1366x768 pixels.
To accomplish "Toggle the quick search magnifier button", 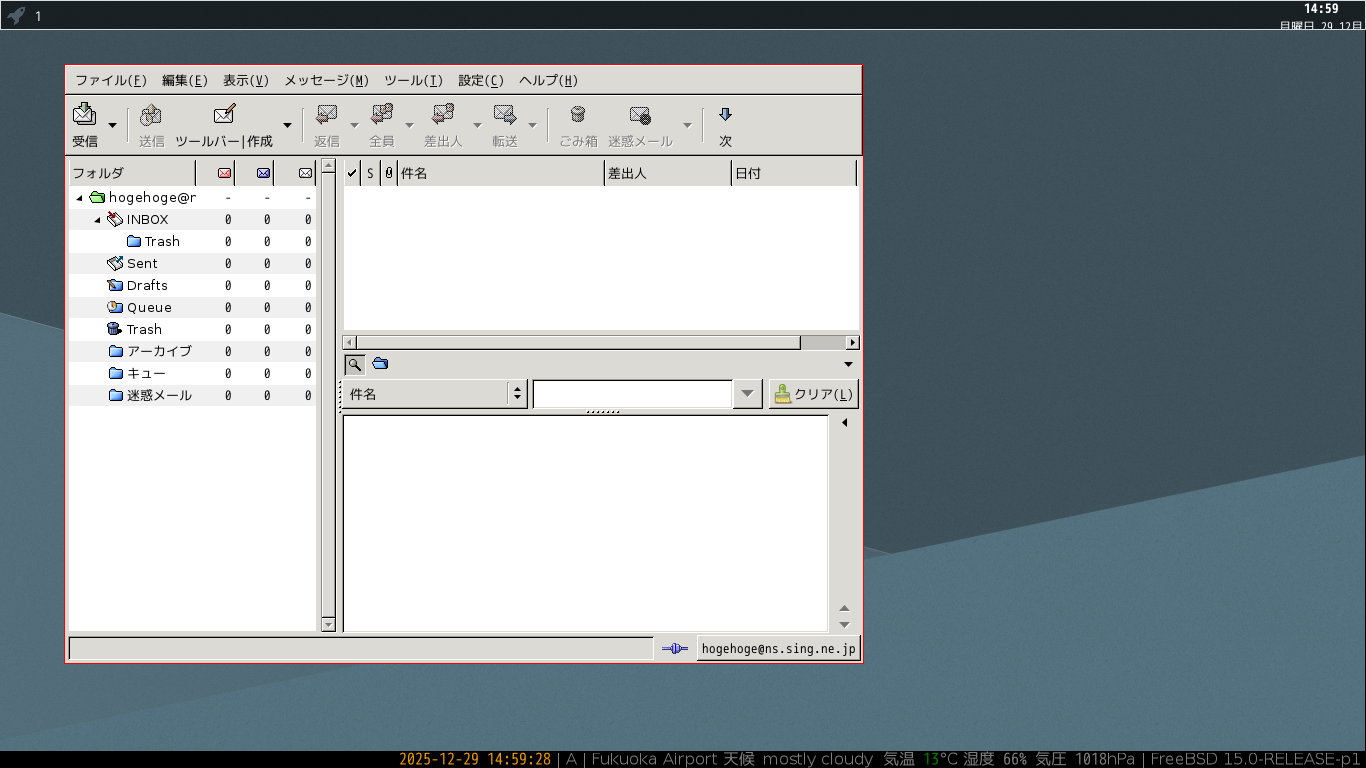I will [x=354, y=364].
